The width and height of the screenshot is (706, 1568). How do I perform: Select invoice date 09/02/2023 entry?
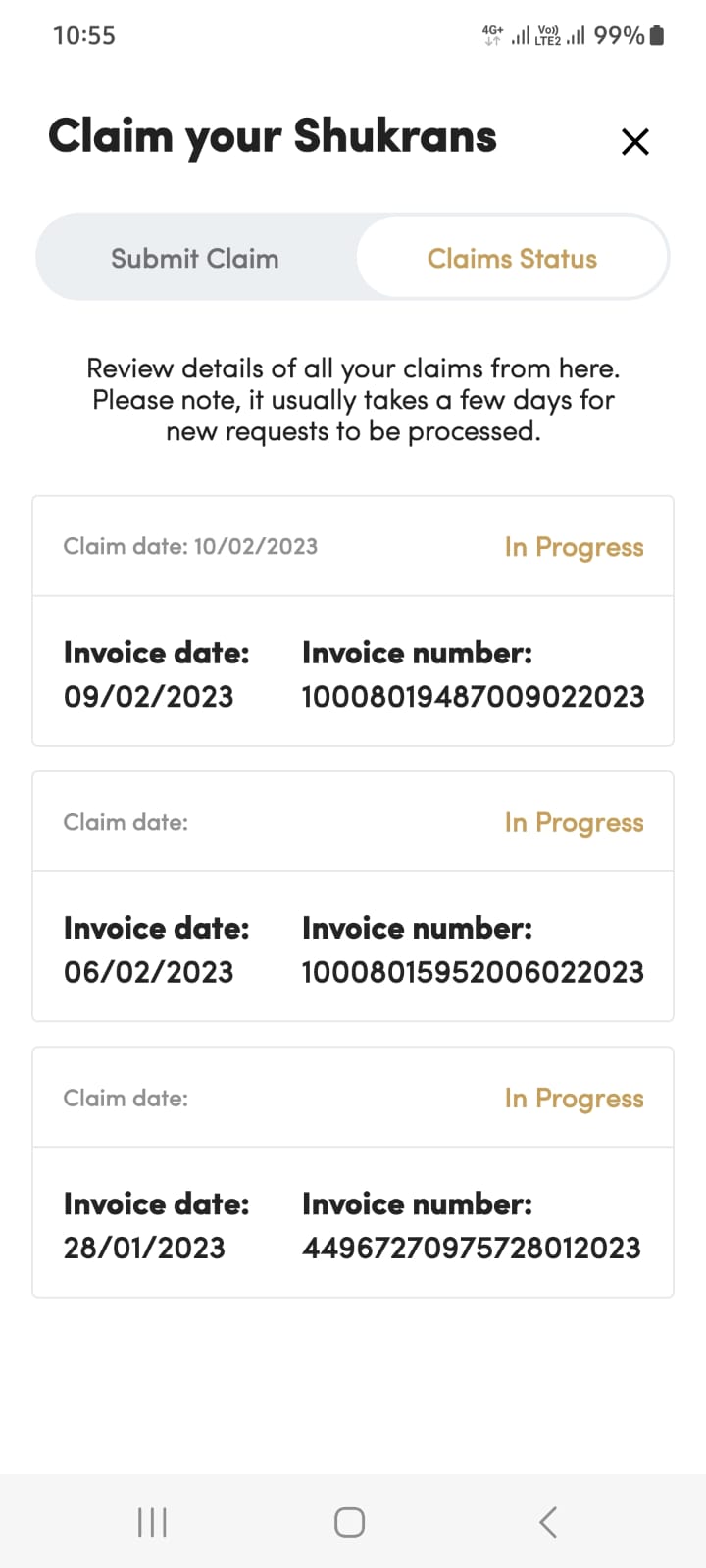click(x=149, y=697)
